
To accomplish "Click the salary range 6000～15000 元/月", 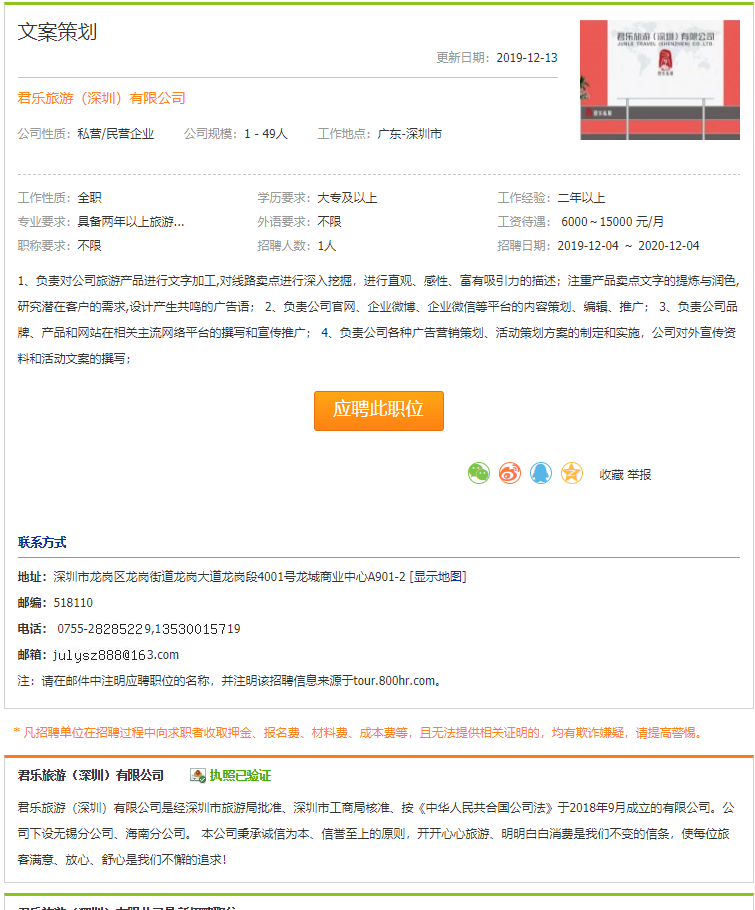I will tap(612, 221).
